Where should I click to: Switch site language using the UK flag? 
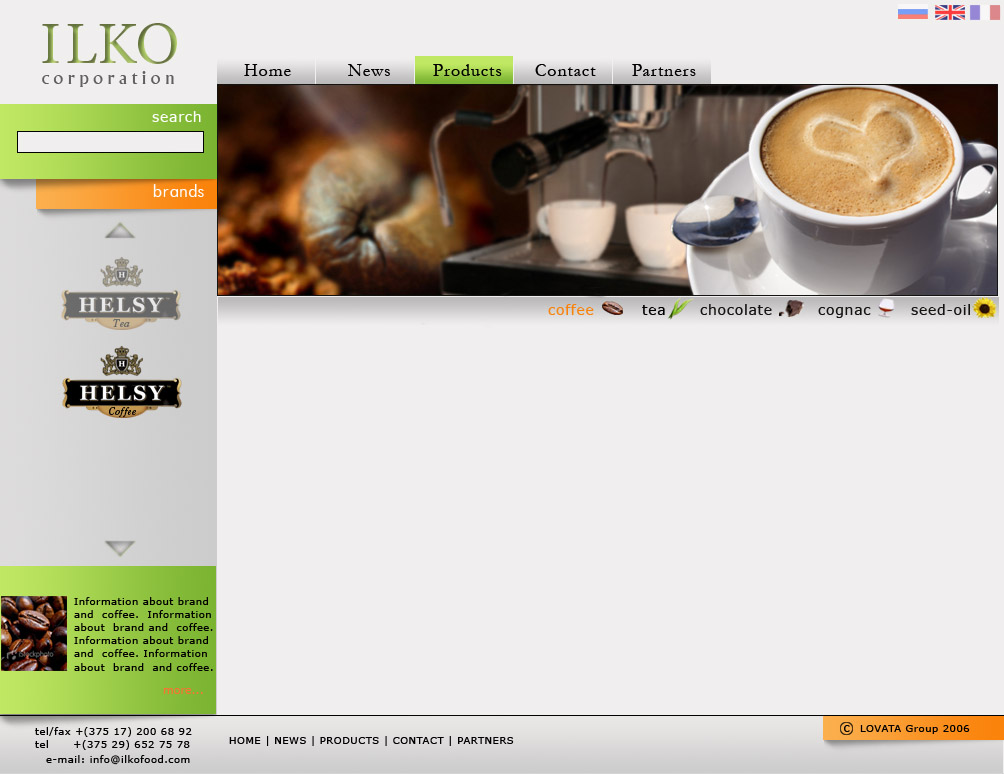[x=948, y=11]
